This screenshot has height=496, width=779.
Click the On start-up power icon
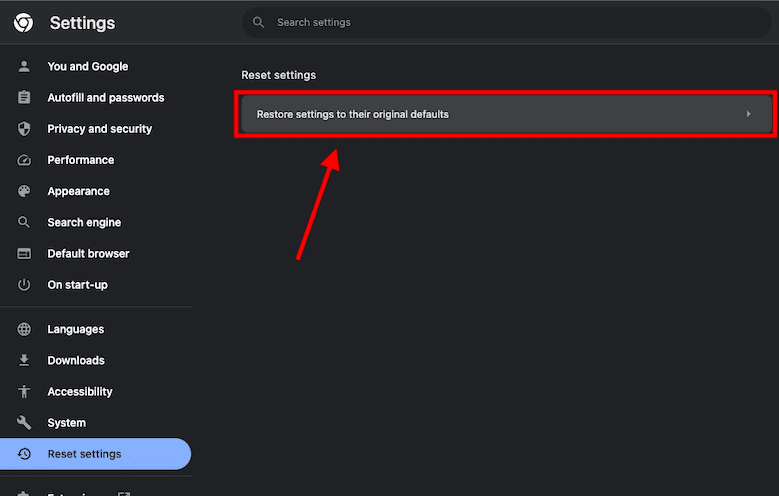coord(25,285)
